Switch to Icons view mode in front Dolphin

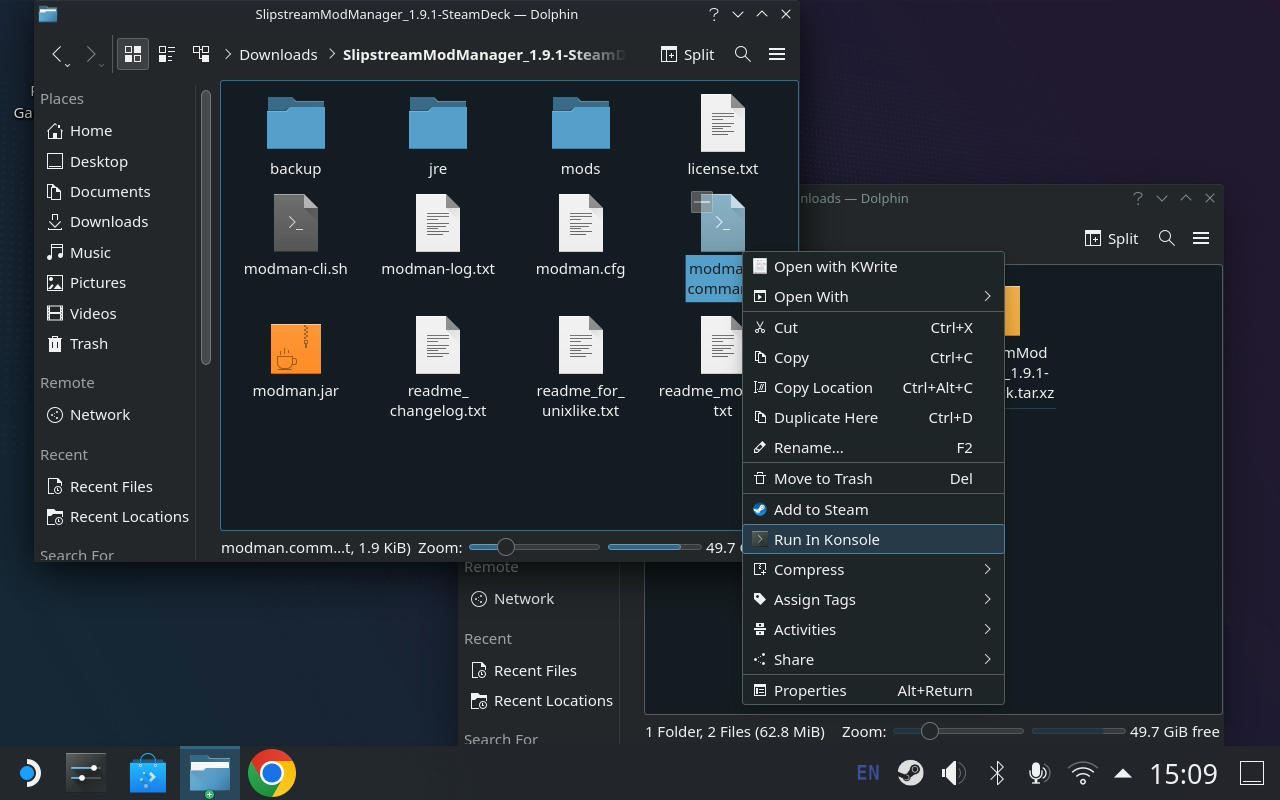132,54
